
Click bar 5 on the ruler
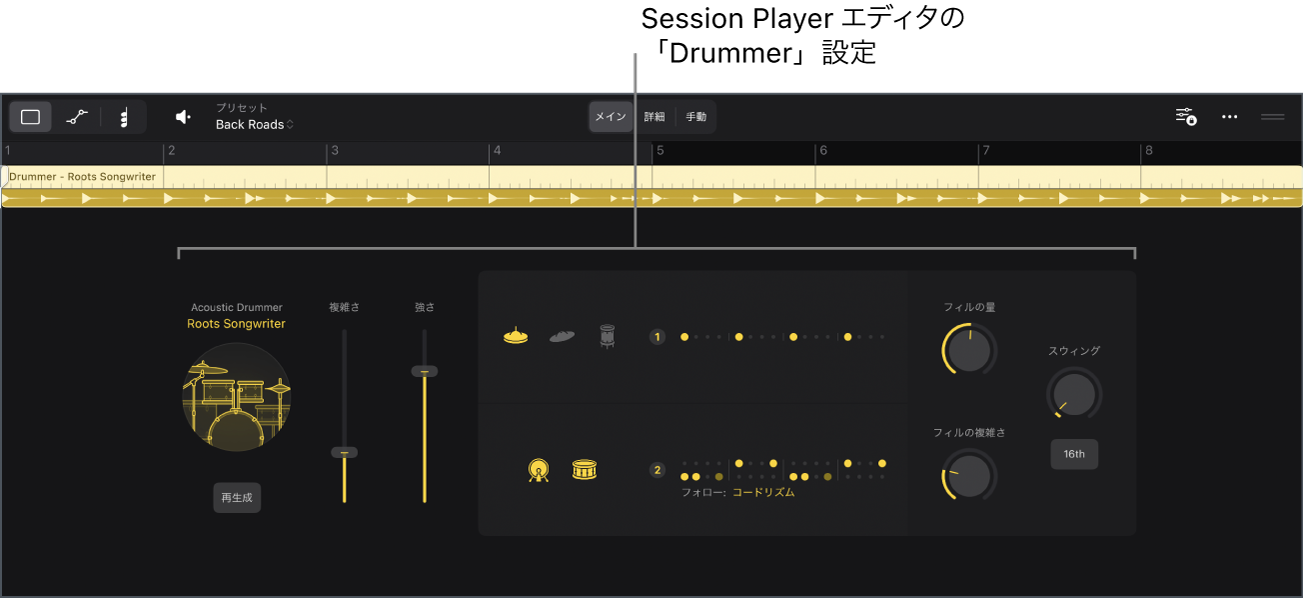tap(659, 151)
